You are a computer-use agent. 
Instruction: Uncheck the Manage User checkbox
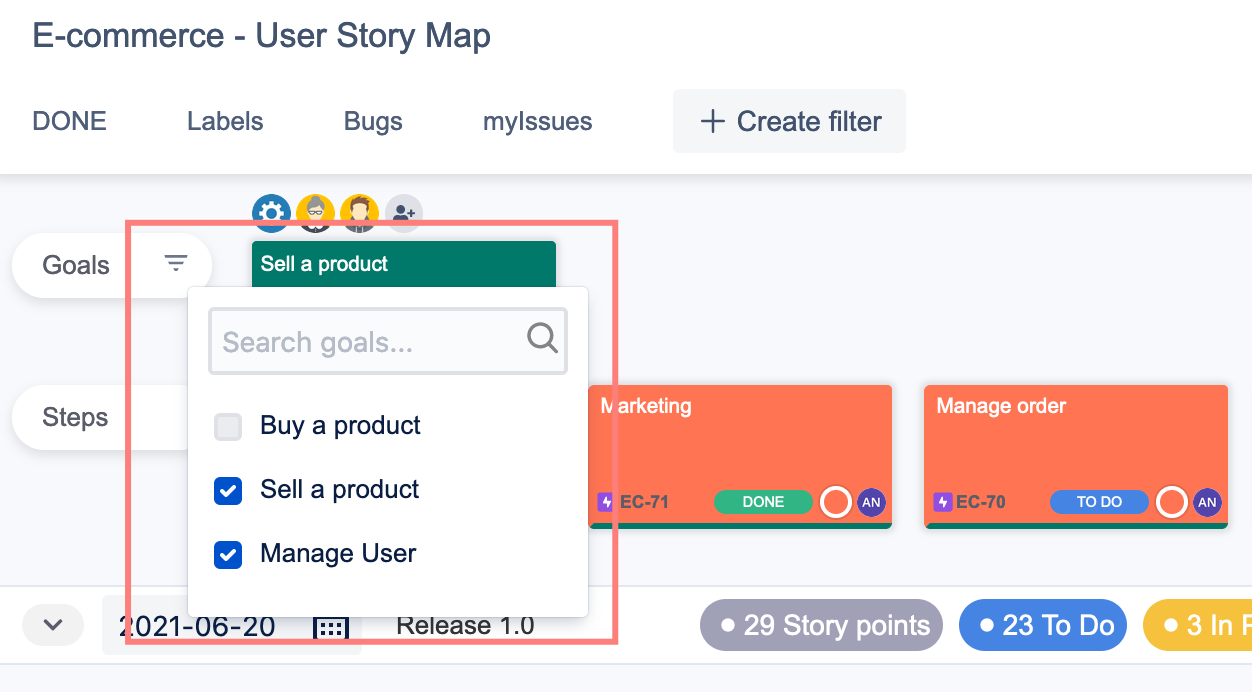coord(228,555)
